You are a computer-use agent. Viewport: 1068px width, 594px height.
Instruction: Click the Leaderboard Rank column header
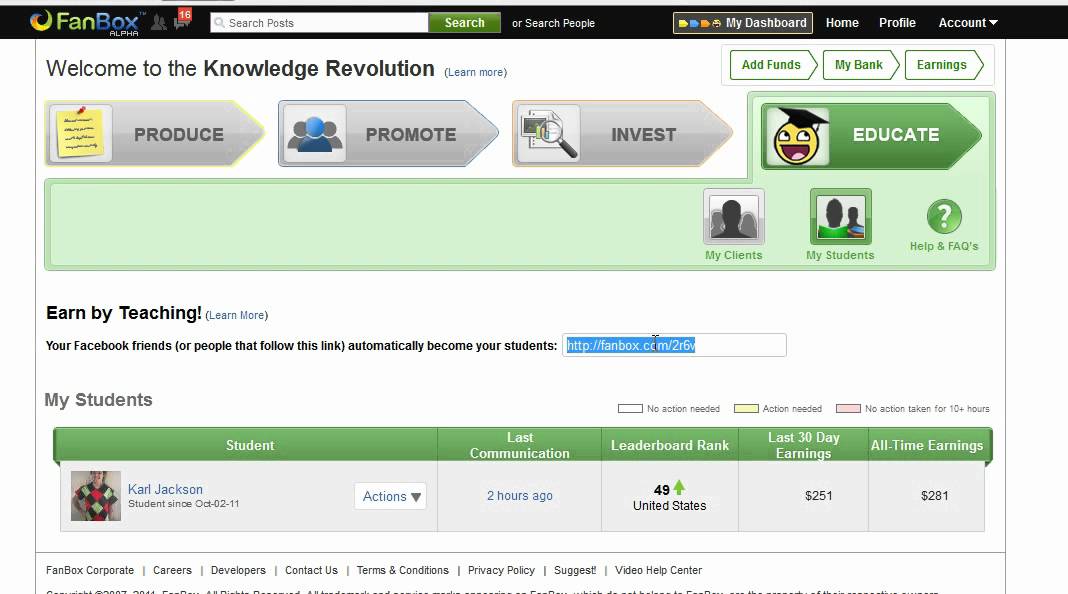pos(670,445)
